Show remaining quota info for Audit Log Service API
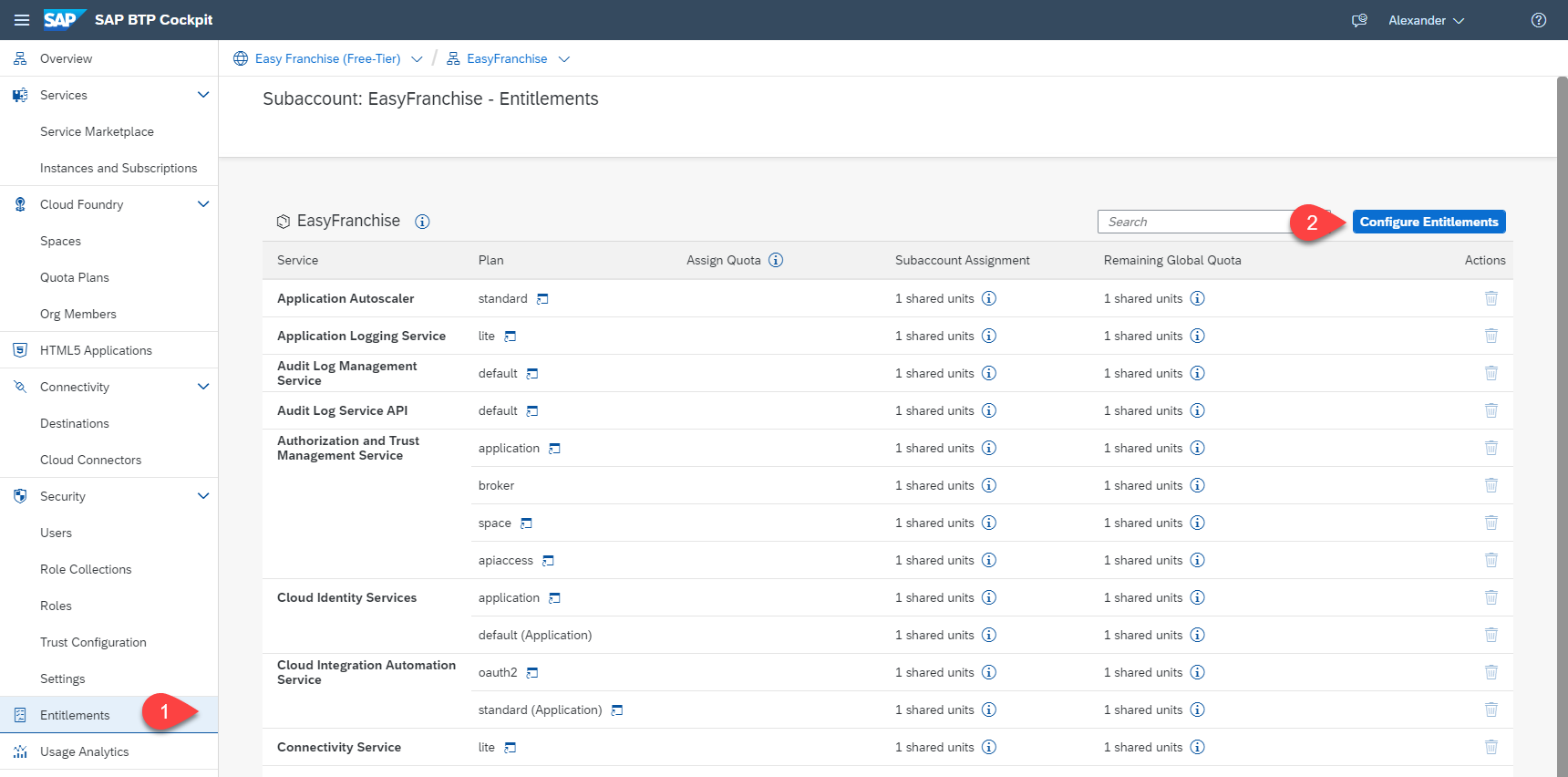1568x777 pixels. pyautogui.click(x=1198, y=410)
